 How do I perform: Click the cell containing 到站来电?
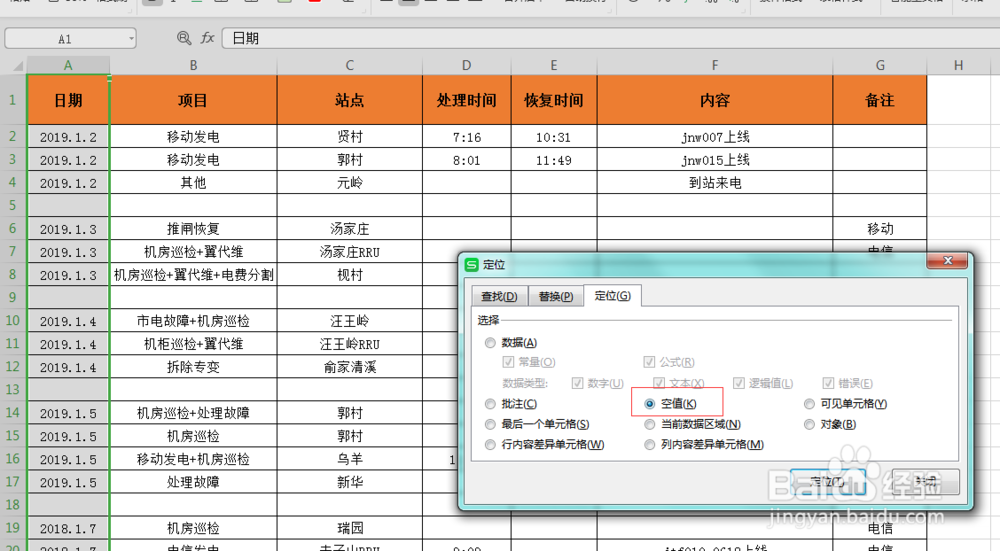click(x=715, y=182)
